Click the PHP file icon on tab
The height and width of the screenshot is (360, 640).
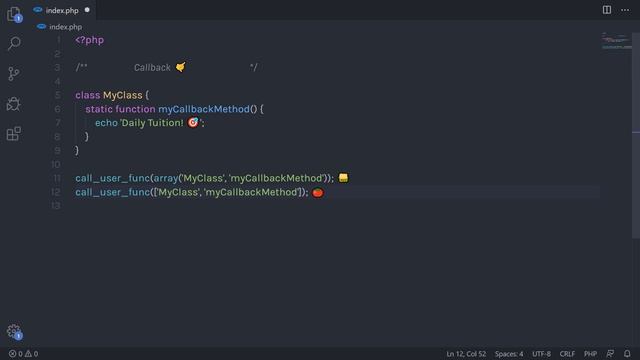[x=38, y=10]
